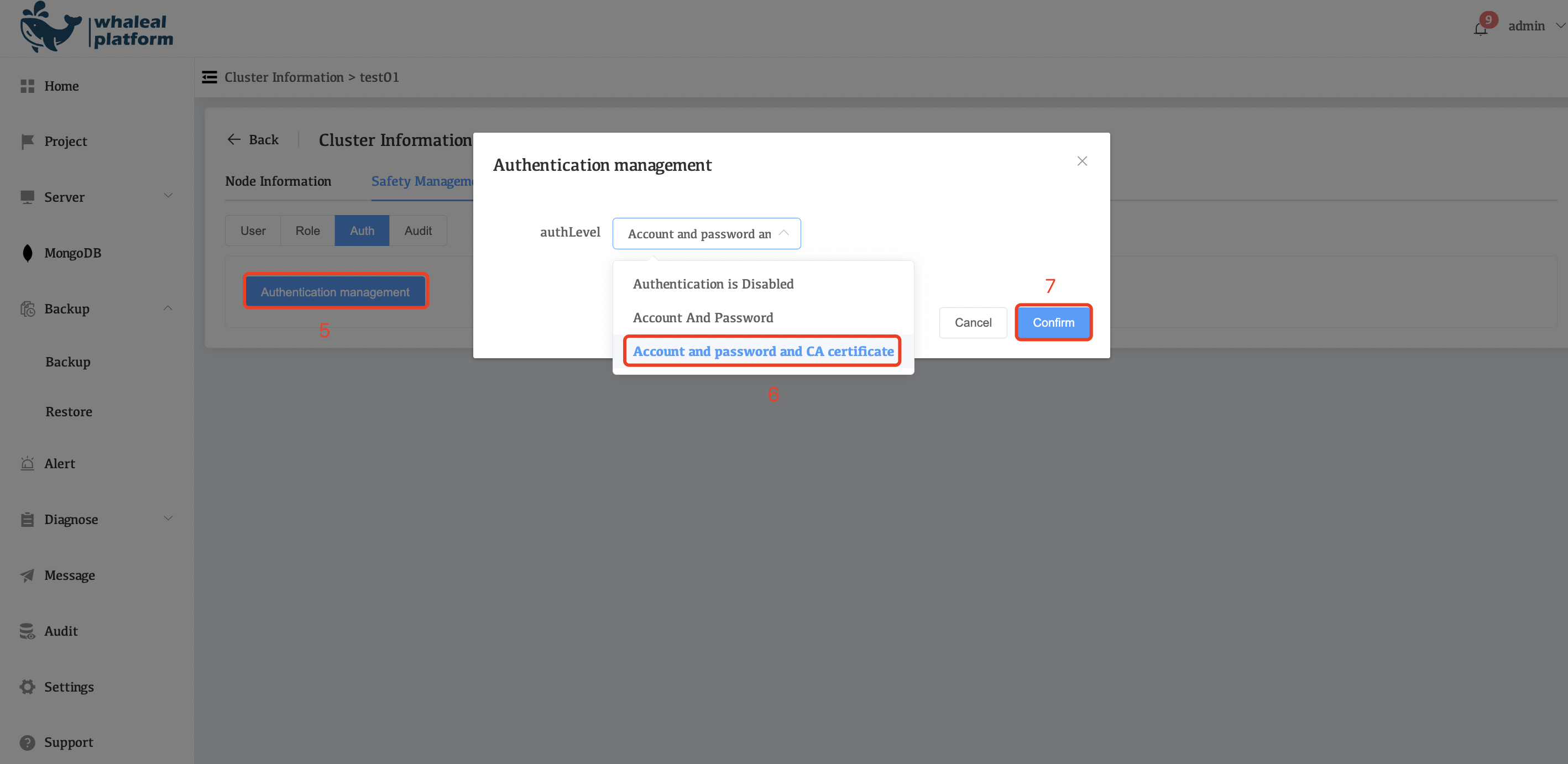Click the Confirm button
Screen dimensions: 1568x764
(x=1054, y=322)
